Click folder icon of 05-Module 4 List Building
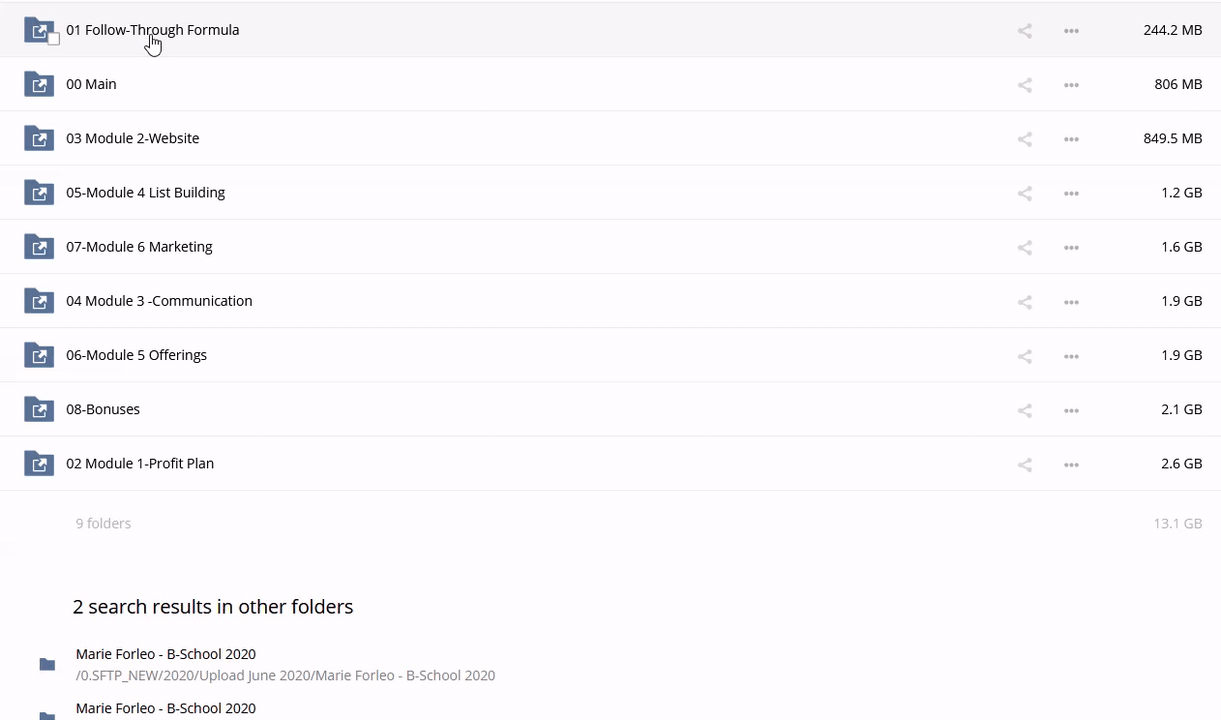Viewport: 1221px width, 720px height. coord(39,192)
